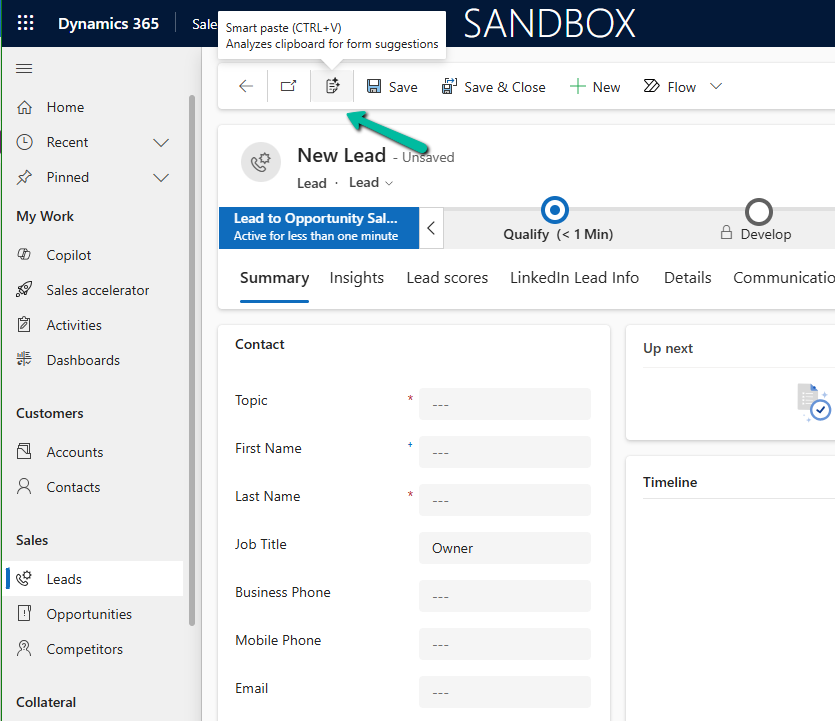This screenshot has height=721, width=835.
Task: Expand the Pinned section chevron
Action: coord(161,177)
